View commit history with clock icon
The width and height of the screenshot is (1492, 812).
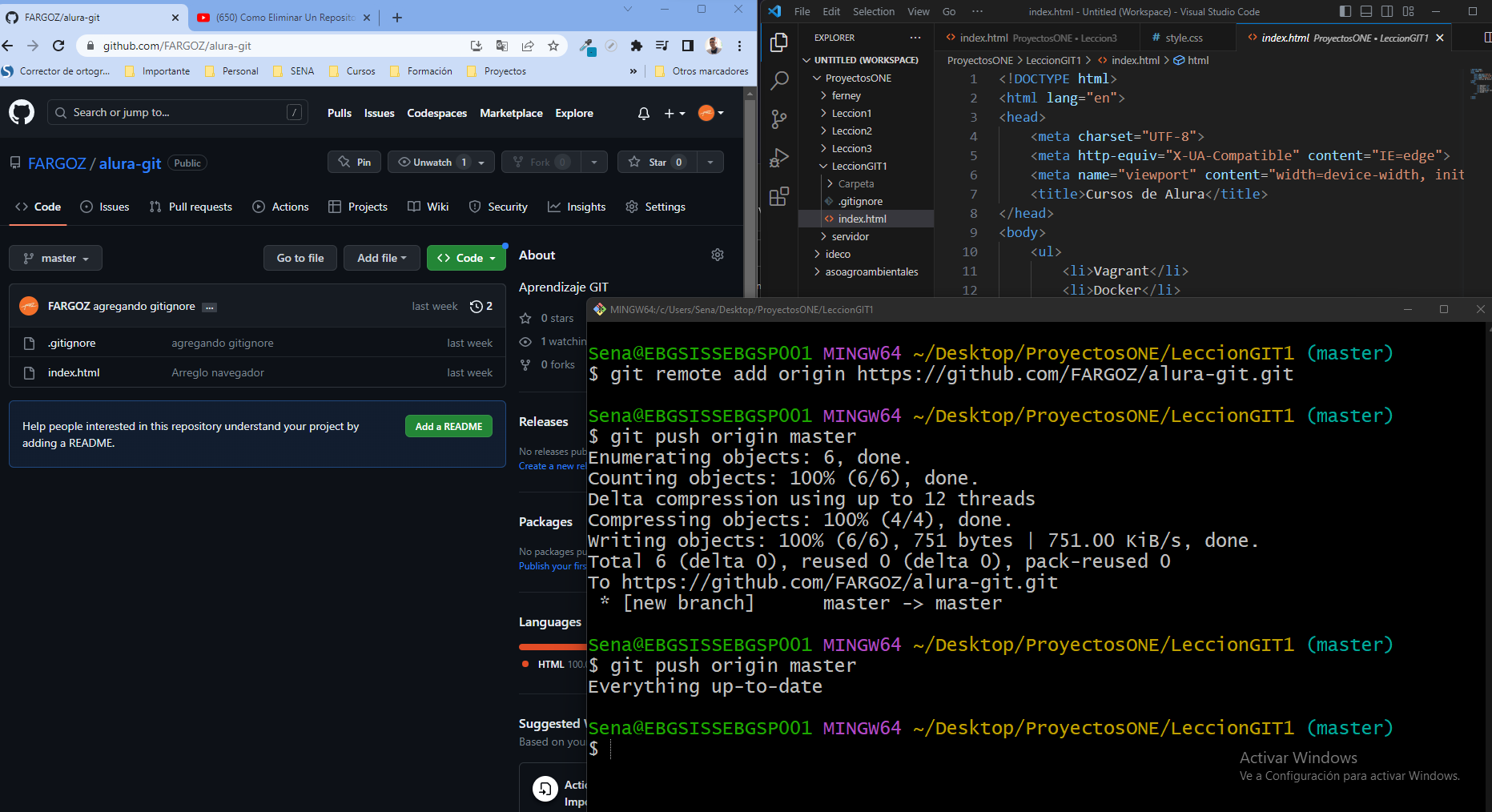(481, 306)
